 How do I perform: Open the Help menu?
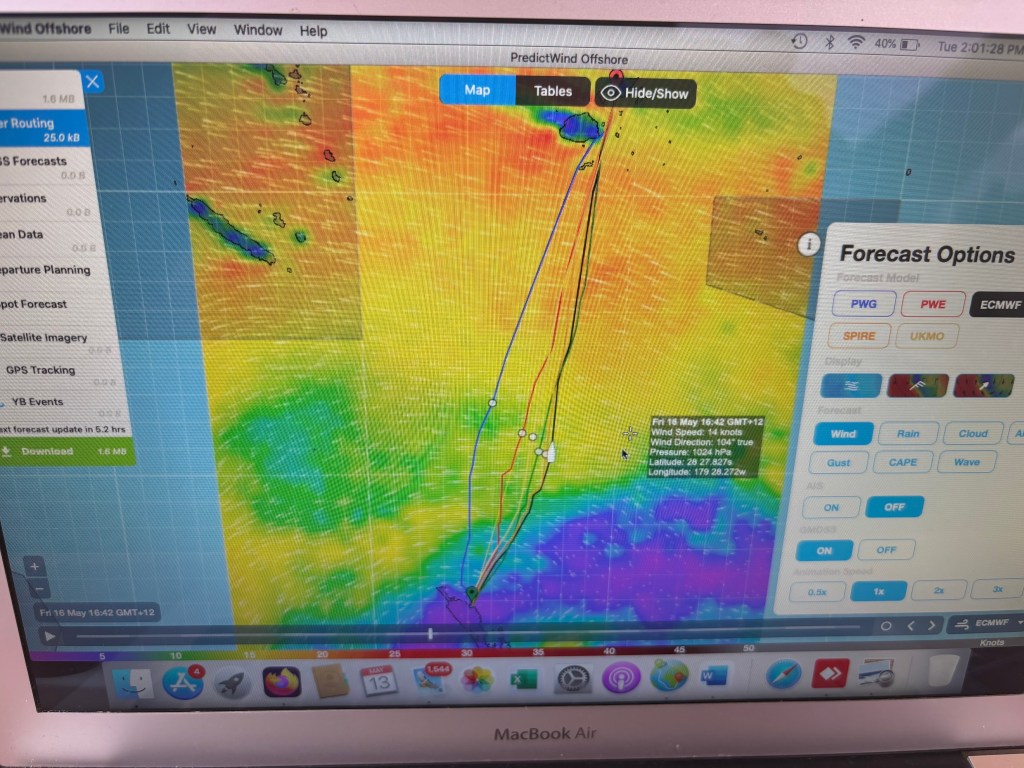[313, 31]
